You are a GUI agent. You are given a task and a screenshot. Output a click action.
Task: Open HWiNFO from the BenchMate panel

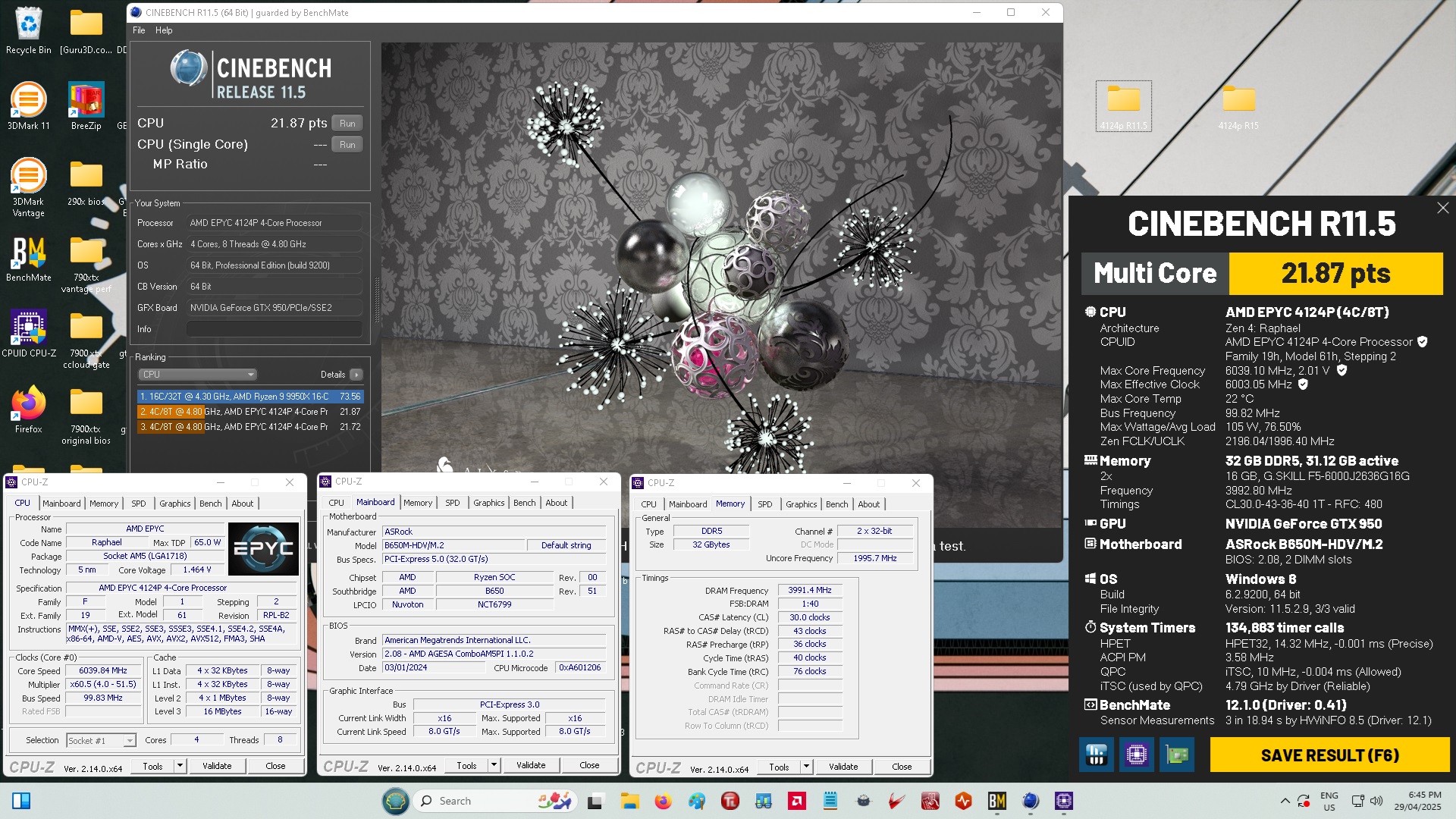pyautogui.click(x=1097, y=755)
